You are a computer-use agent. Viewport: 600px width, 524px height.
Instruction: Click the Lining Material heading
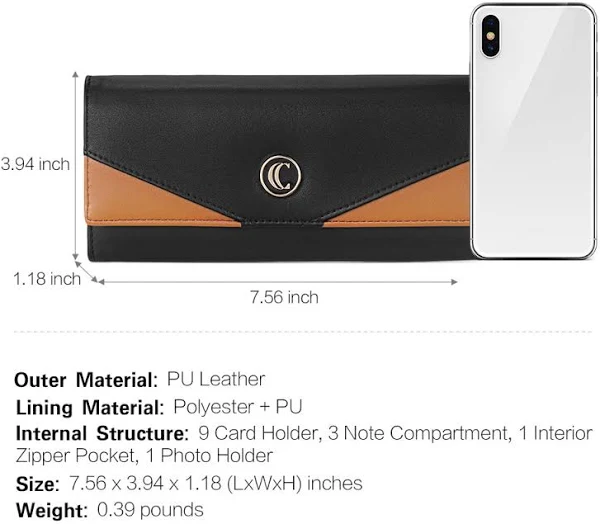(90, 407)
